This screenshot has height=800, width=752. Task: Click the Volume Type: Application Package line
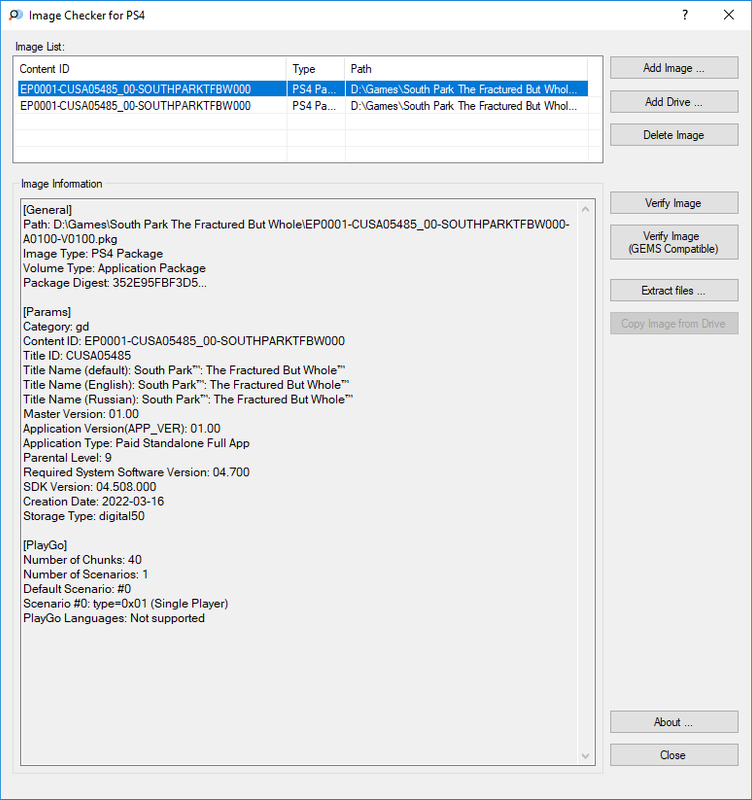point(114,268)
